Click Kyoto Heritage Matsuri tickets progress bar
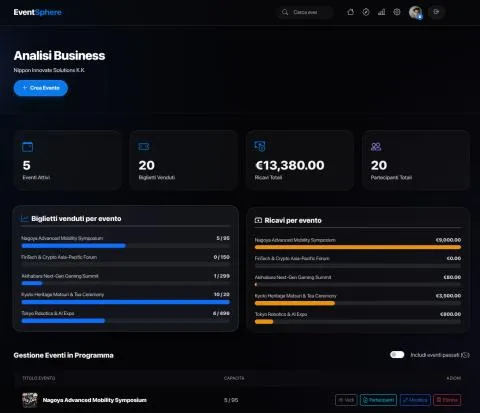This screenshot has width=480, height=413. 125,302
